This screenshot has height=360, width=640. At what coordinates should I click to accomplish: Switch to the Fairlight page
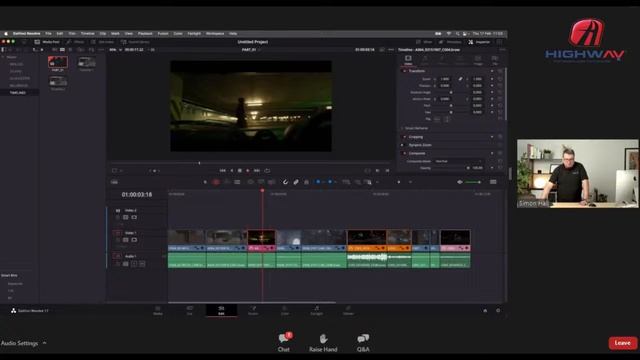click(316, 310)
